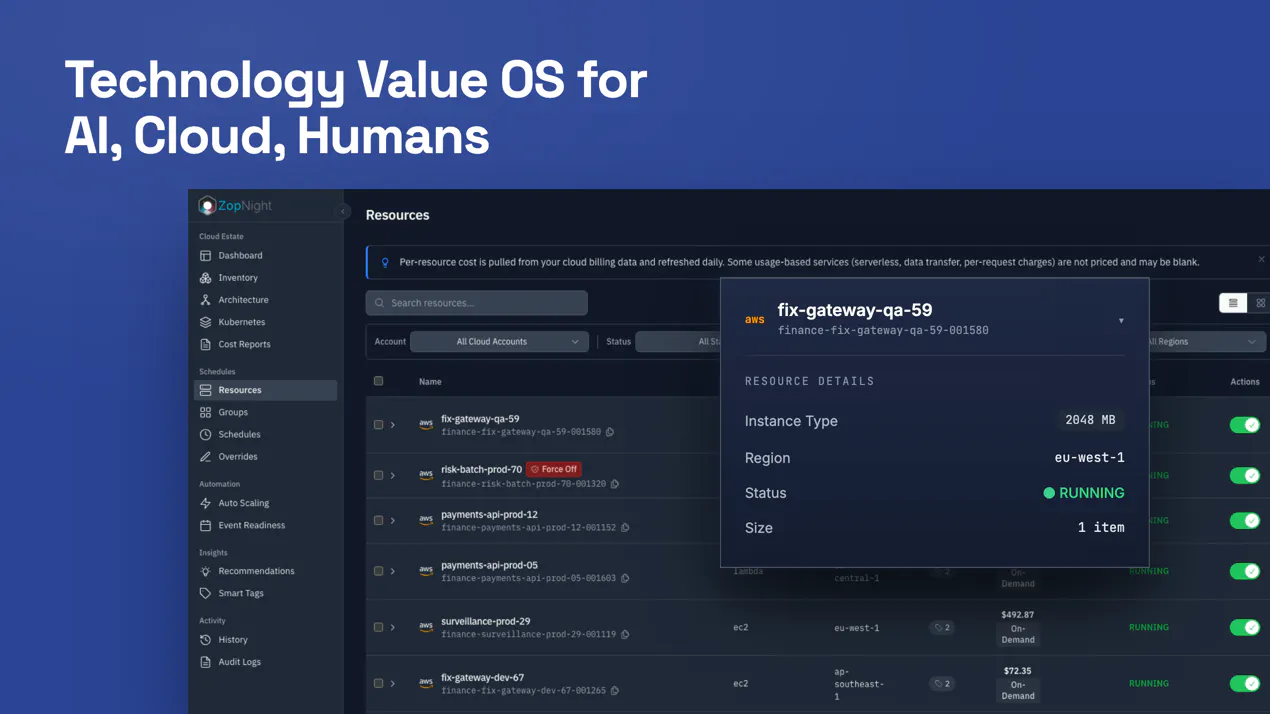Expand the risk-batch-prod-70 row
Viewport: 1270px width, 714px height.
393,476
